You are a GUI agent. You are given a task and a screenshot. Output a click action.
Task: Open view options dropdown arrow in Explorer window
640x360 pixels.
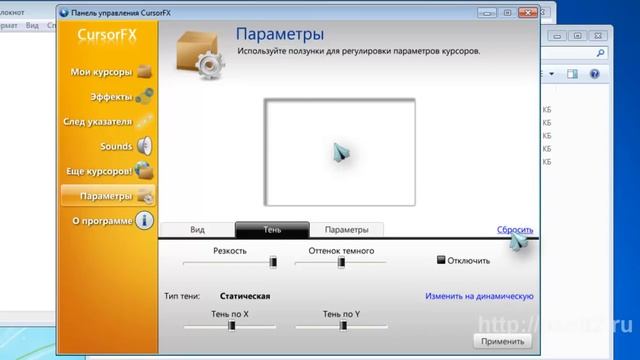[551, 74]
